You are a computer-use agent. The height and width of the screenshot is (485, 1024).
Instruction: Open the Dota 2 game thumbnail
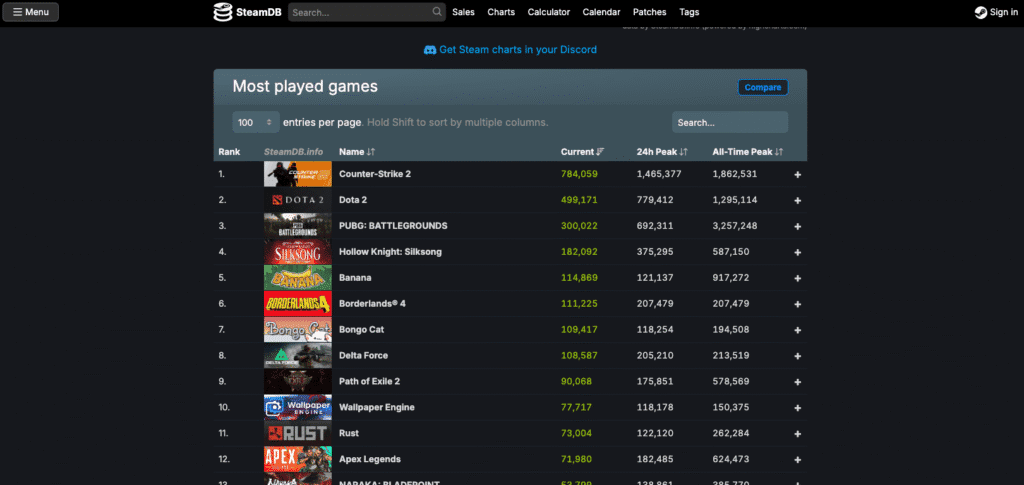point(298,200)
